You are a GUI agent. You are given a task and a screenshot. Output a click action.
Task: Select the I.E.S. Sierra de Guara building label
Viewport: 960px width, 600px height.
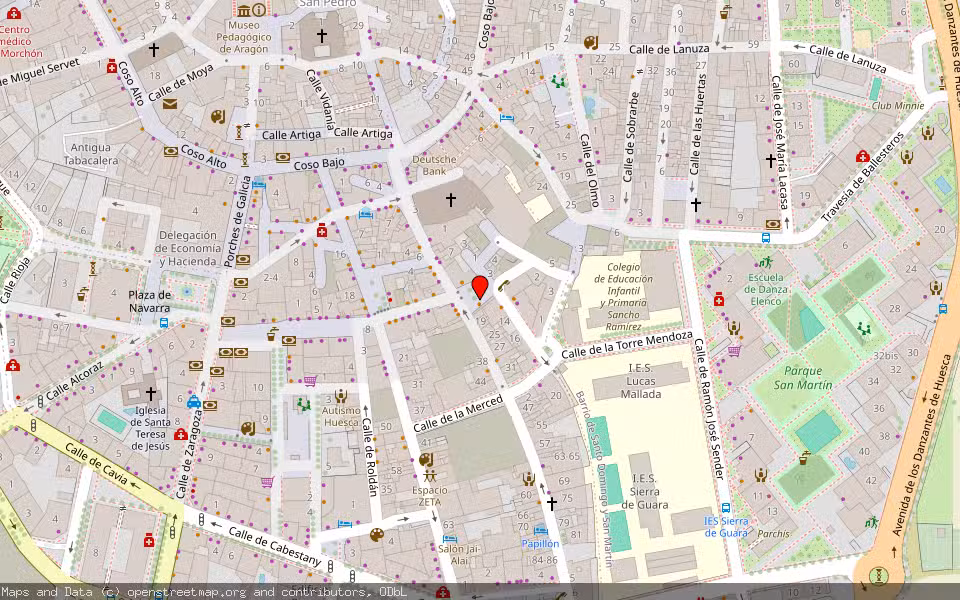(645, 492)
